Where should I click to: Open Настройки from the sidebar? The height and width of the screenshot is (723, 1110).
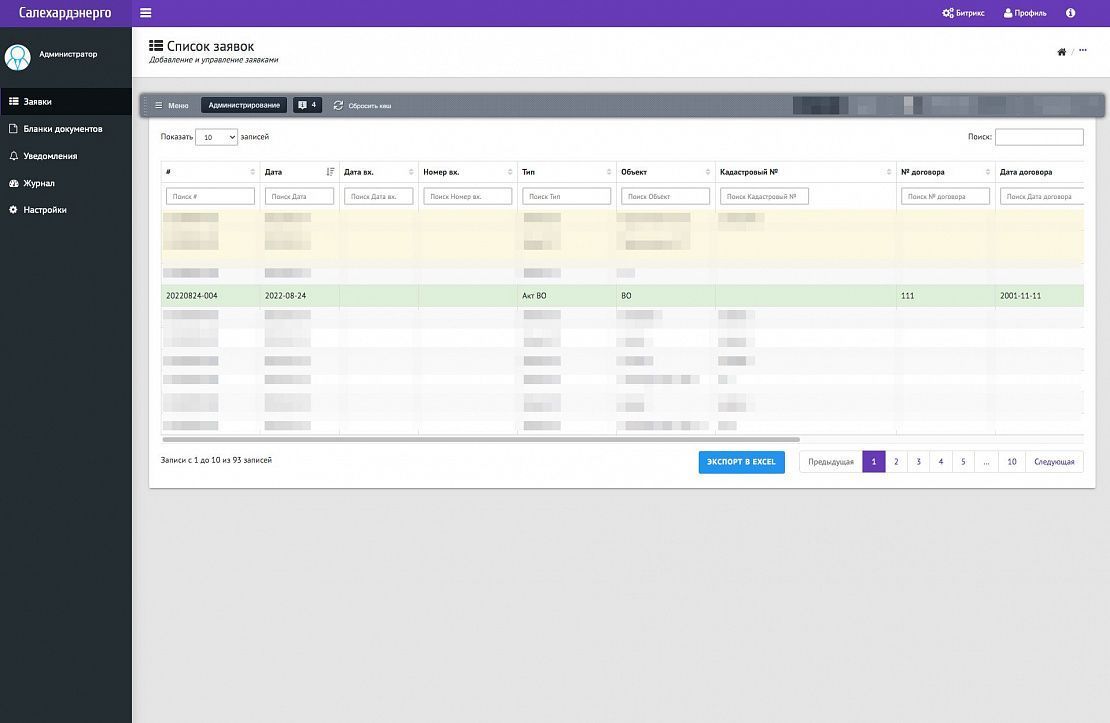45,210
